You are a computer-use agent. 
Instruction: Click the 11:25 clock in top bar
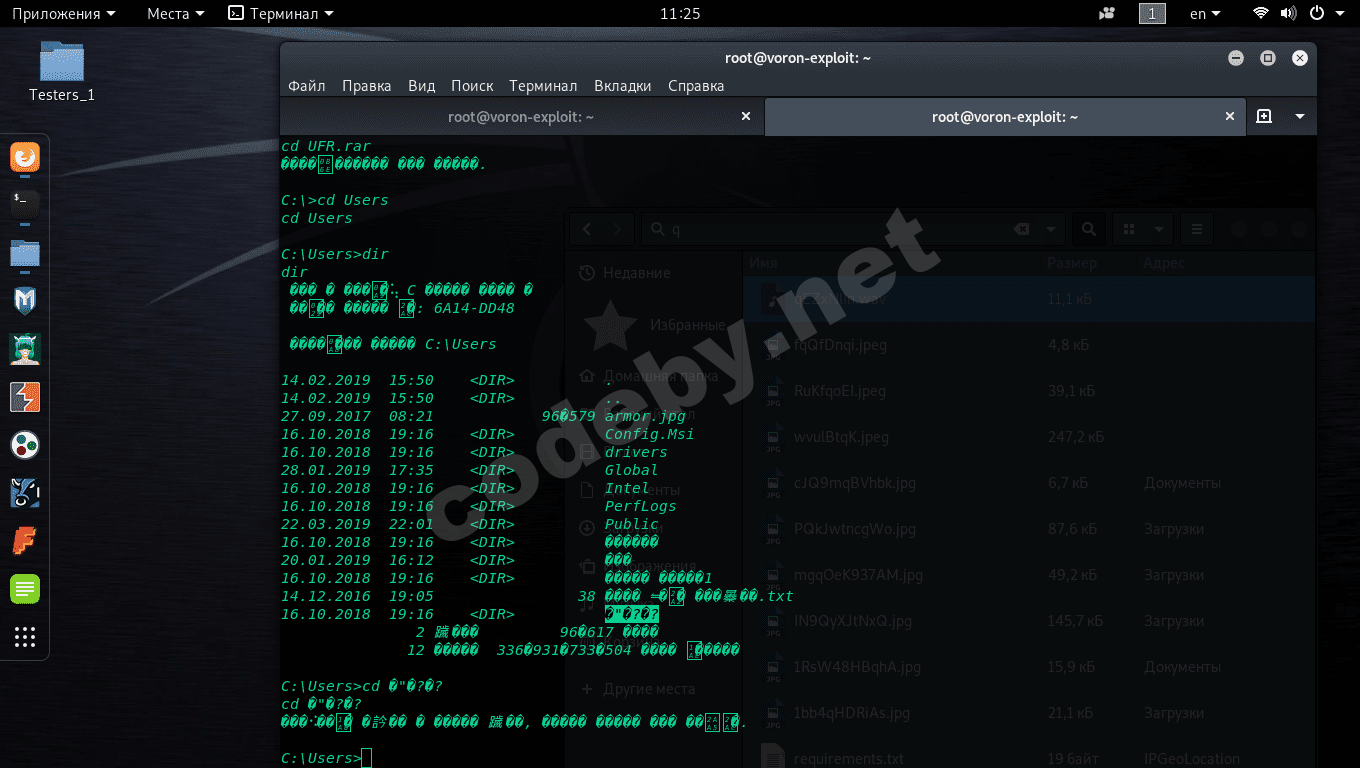pyautogui.click(x=680, y=14)
